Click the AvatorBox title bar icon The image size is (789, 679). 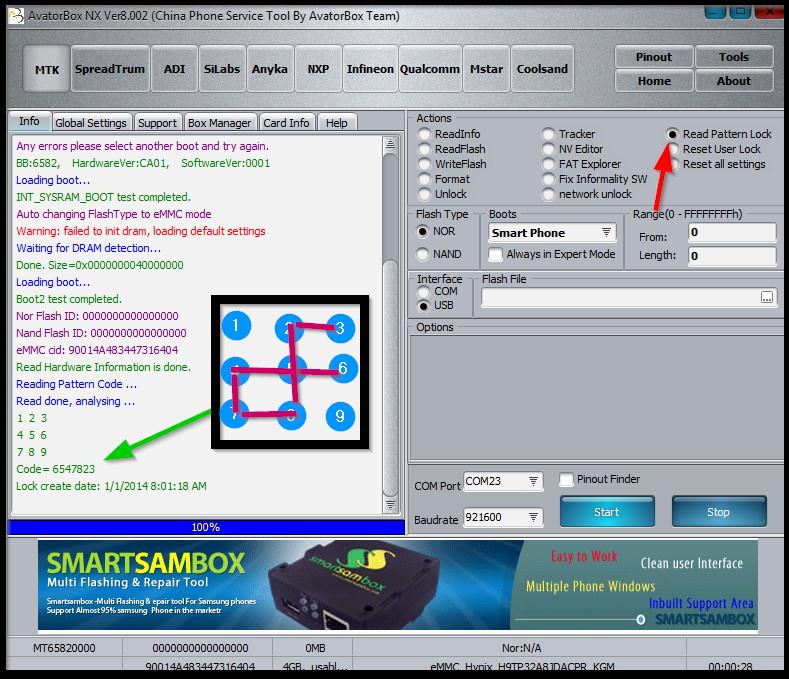tap(16, 16)
